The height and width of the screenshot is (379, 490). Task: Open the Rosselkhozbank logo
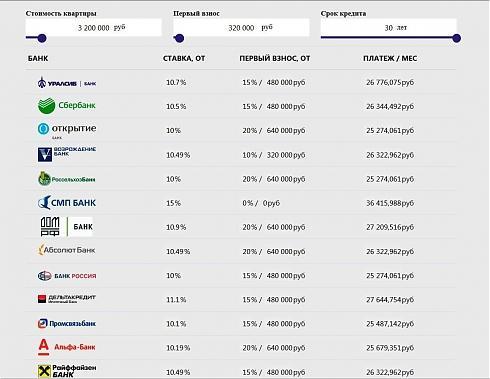click(67, 179)
